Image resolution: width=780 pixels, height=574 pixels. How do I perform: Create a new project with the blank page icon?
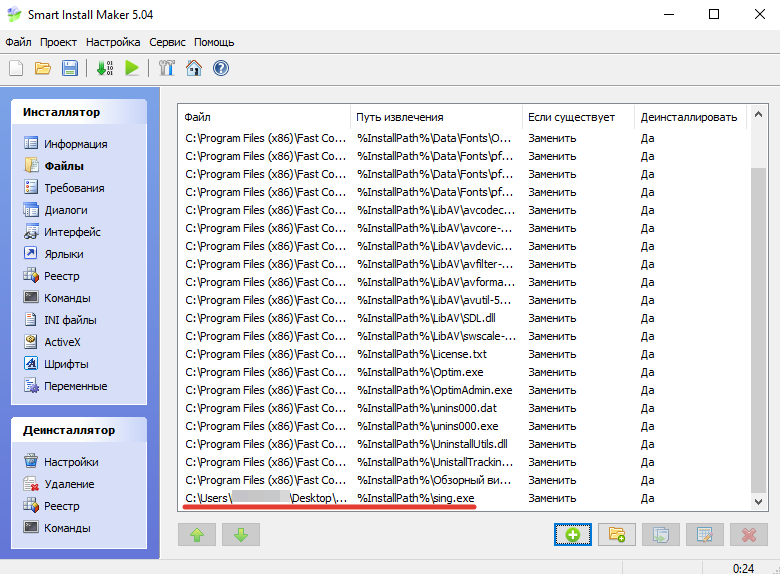pyautogui.click(x=16, y=68)
